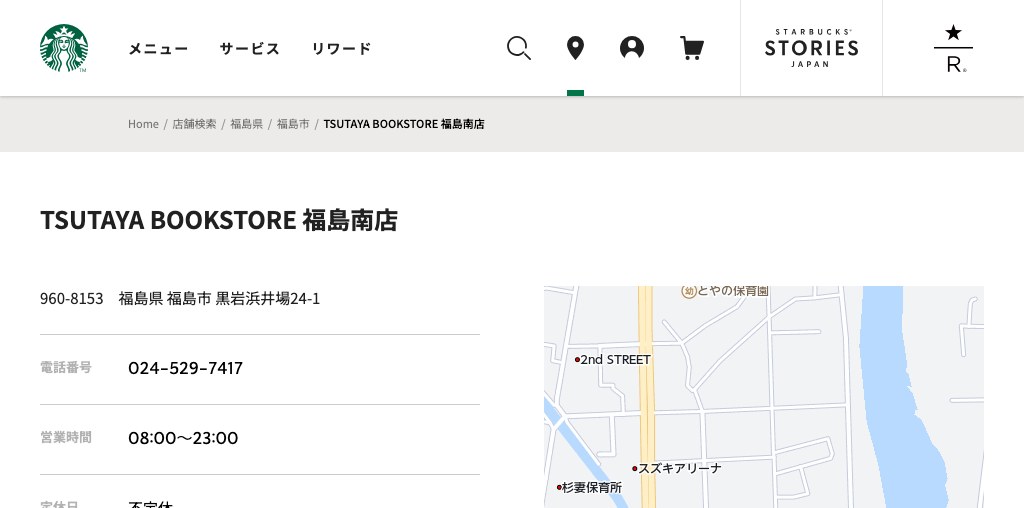This screenshot has width=1024, height=508.
Task: Click the 営業時間 label
Action: coord(66,437)
